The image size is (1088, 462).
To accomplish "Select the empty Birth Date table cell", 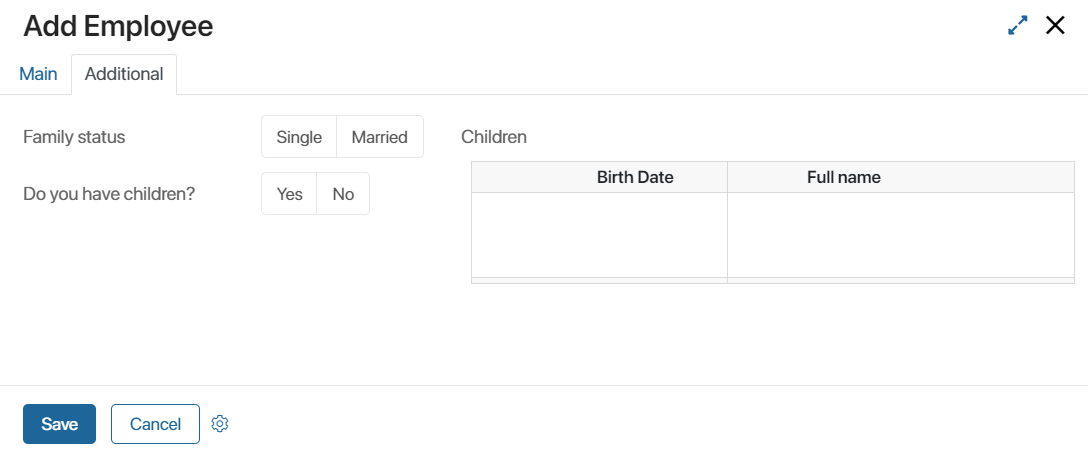I will [600, 235].
